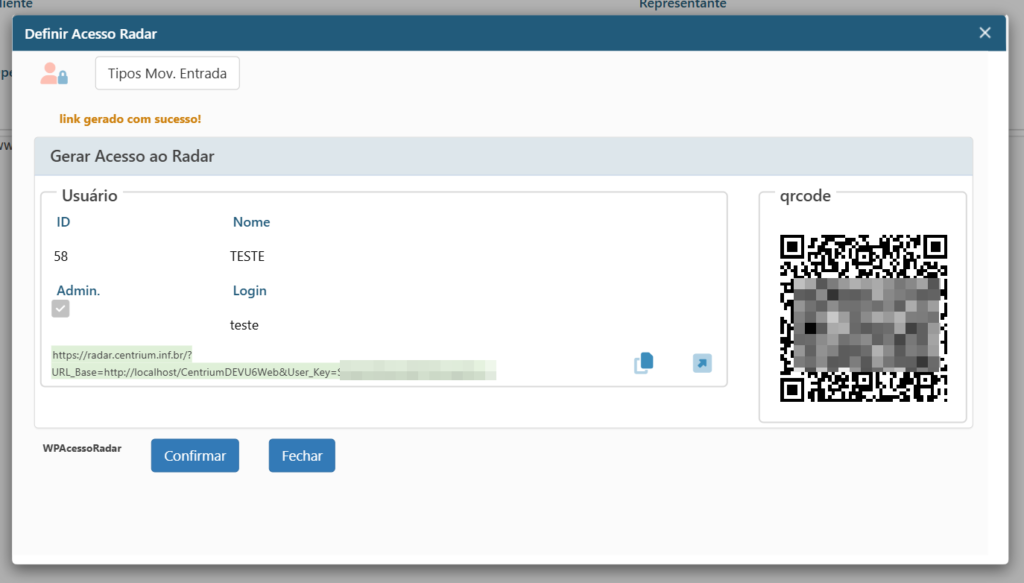Click the QR code image

(x=863, y=318)
